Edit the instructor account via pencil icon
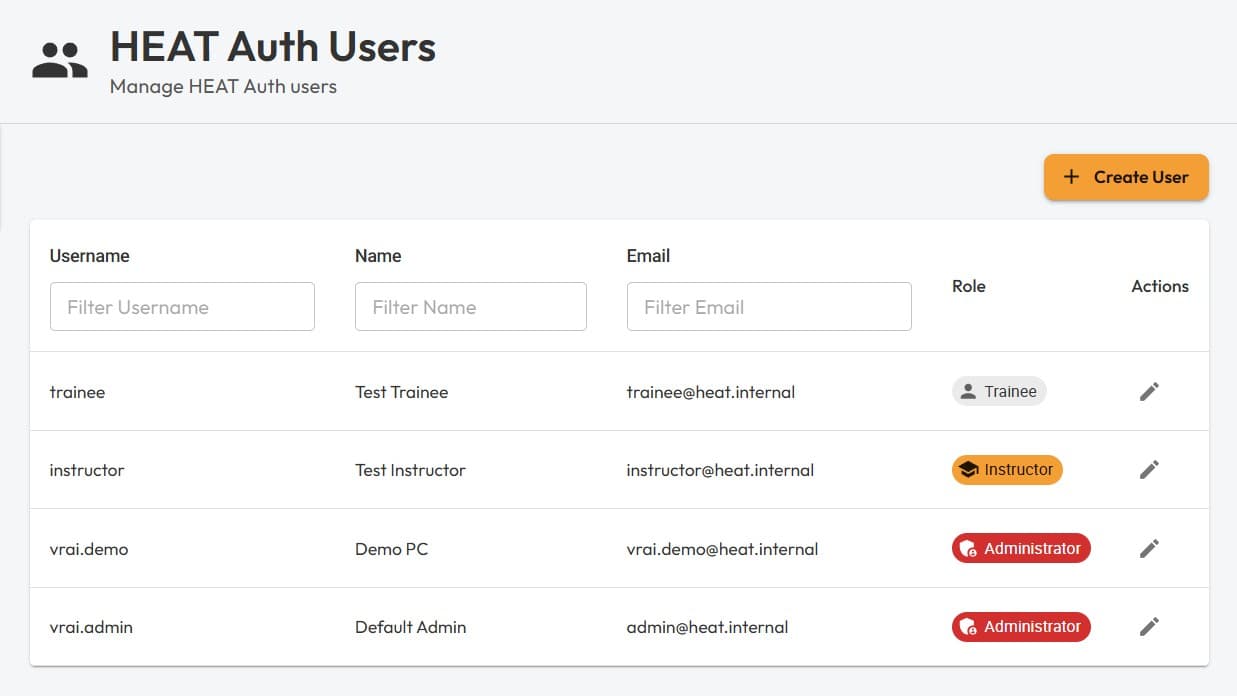1237x696 pixels. [1149, 469]
